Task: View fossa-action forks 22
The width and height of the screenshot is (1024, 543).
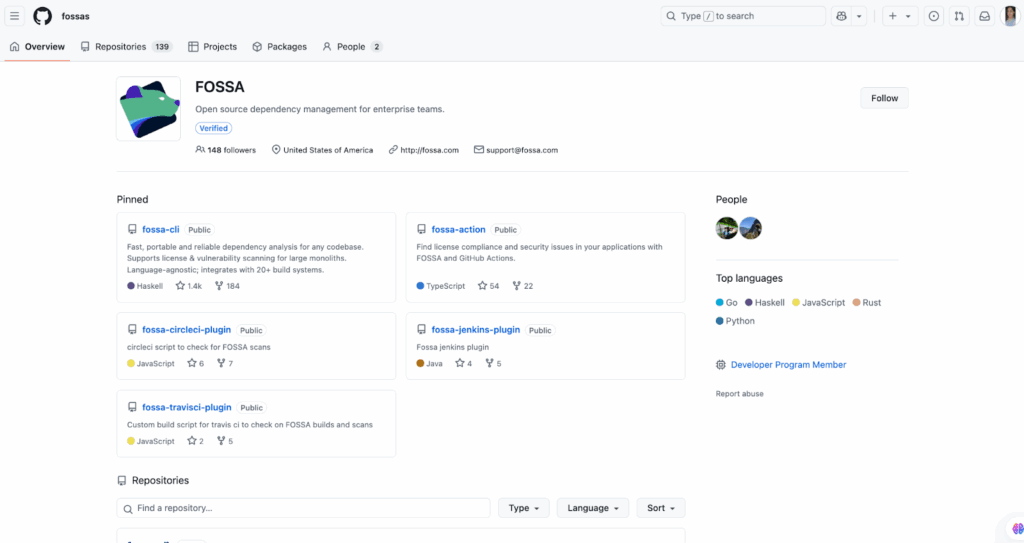Action: tap(522, 286)
